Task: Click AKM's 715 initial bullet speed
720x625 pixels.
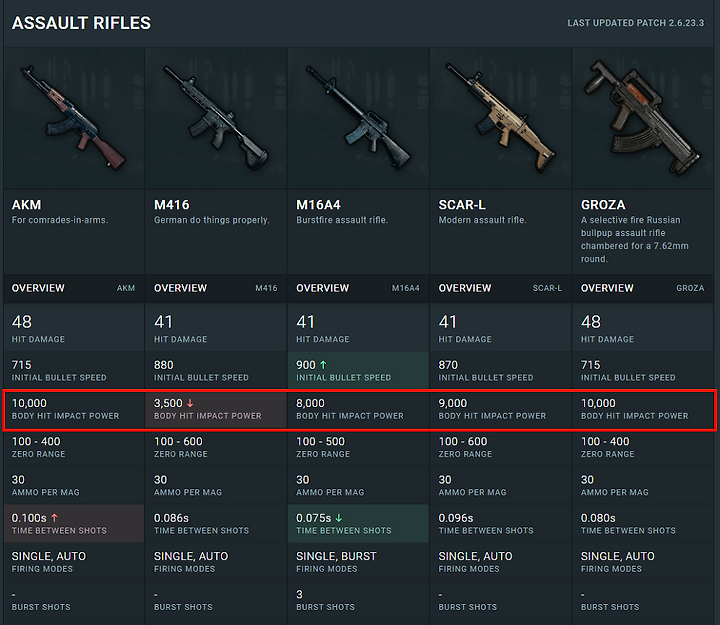Action: [22, 365]
